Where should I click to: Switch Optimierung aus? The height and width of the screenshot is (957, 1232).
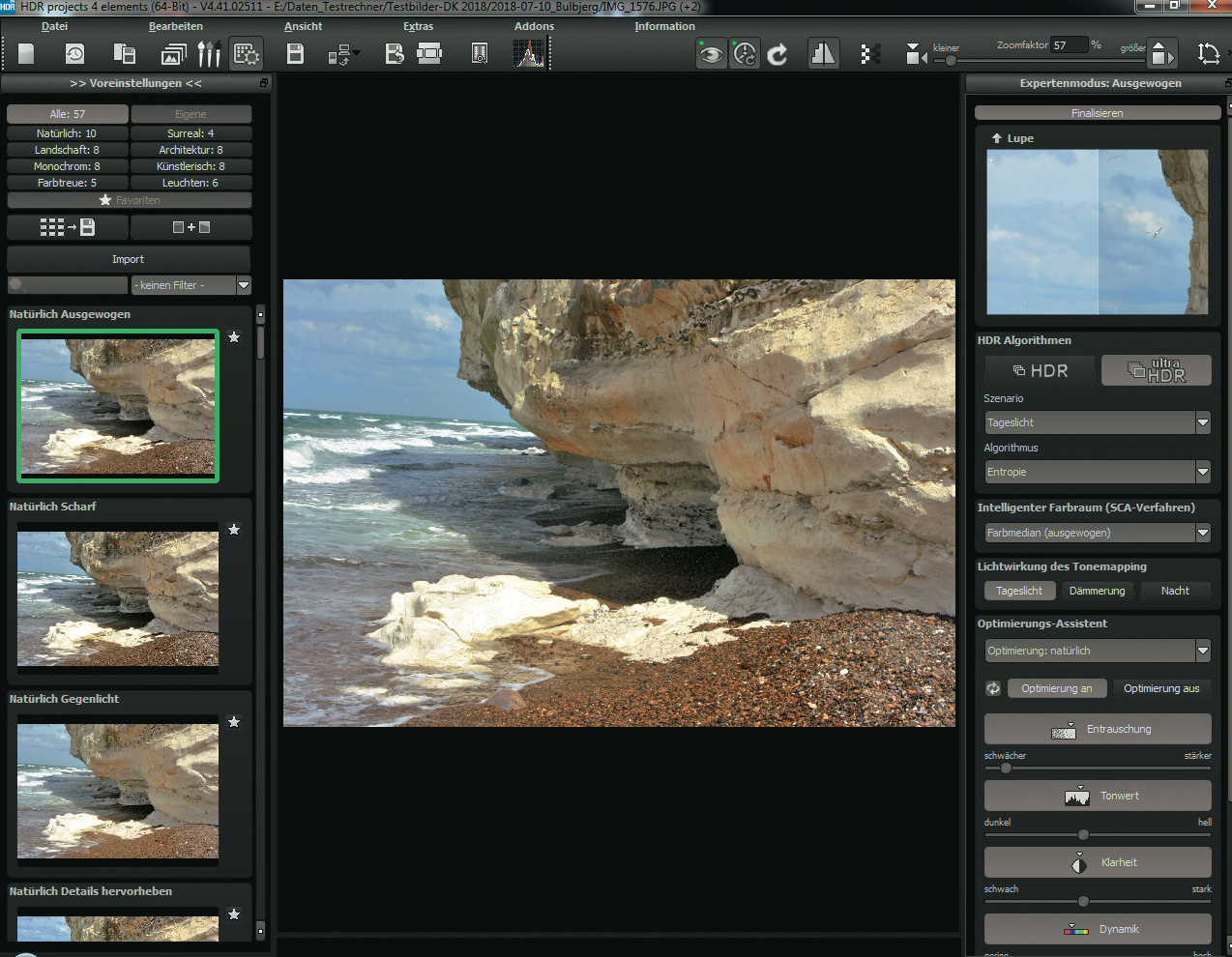tap(1160, 688)
